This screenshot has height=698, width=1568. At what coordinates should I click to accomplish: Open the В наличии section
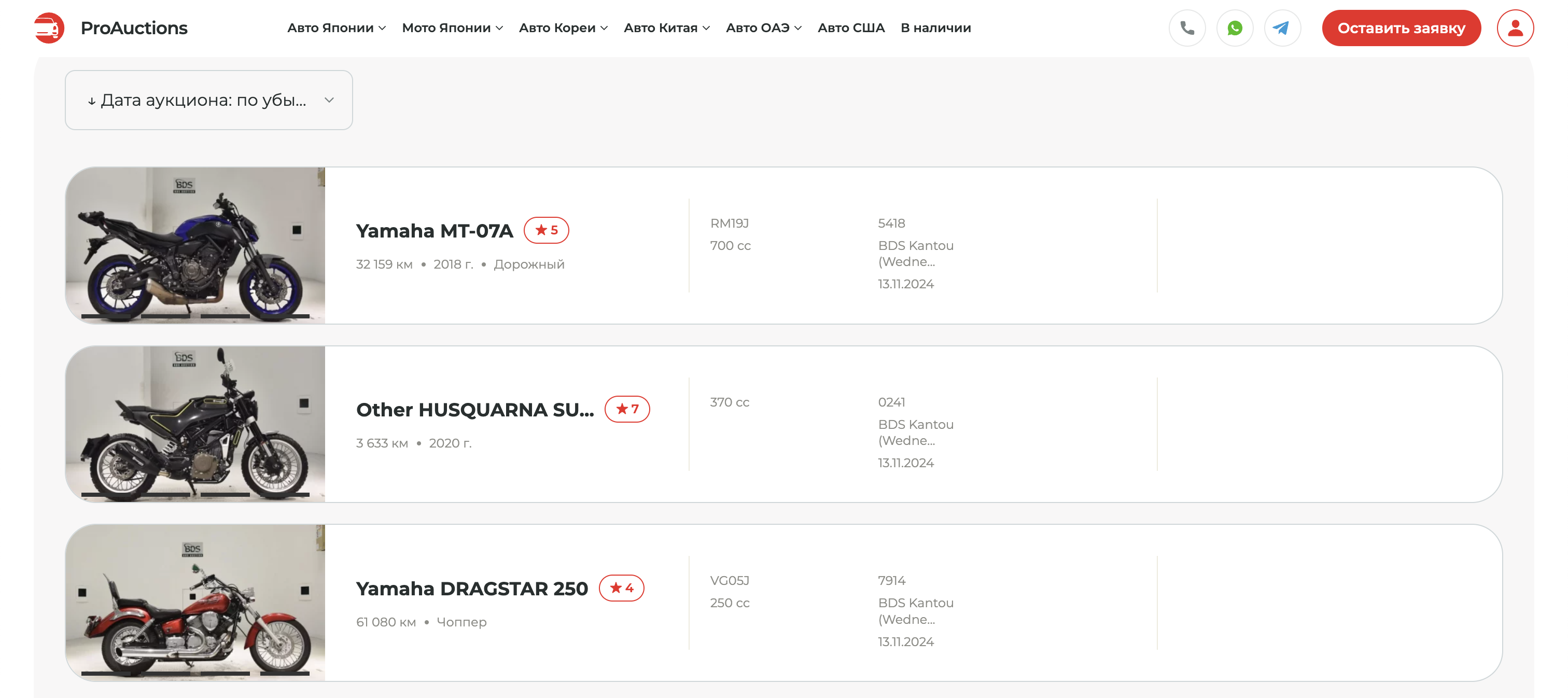[x=935, y=28]
